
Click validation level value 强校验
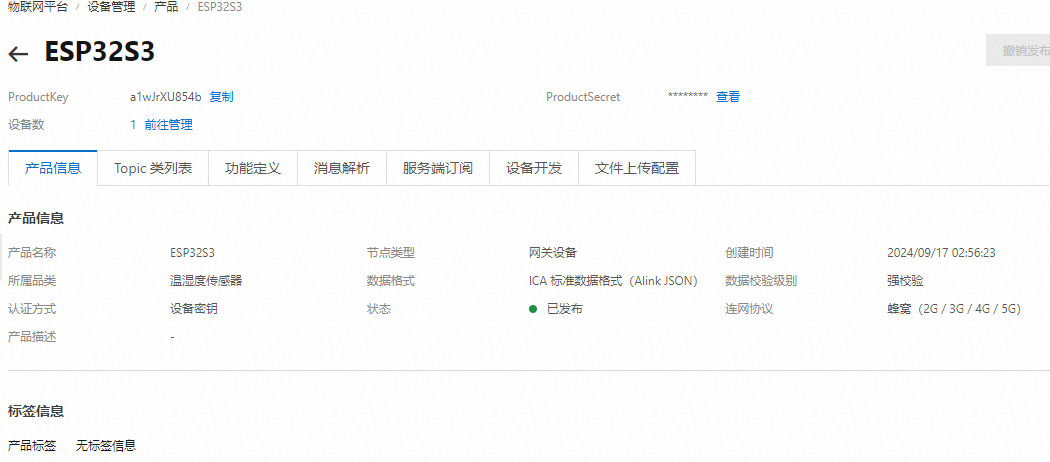[x=905, y=281]
